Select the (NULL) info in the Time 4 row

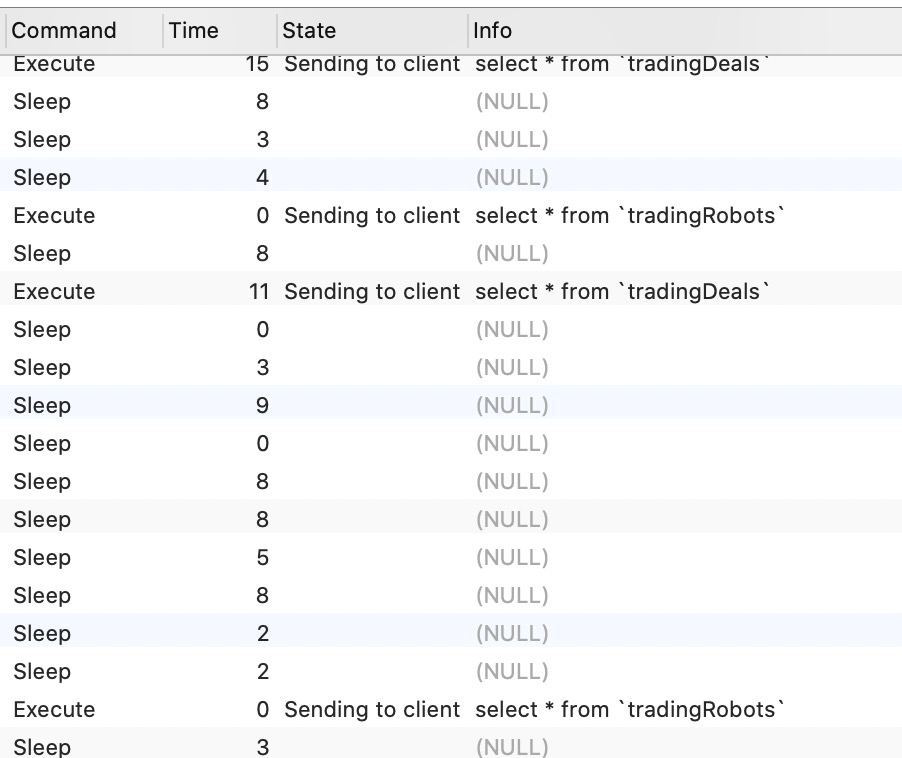512,178
